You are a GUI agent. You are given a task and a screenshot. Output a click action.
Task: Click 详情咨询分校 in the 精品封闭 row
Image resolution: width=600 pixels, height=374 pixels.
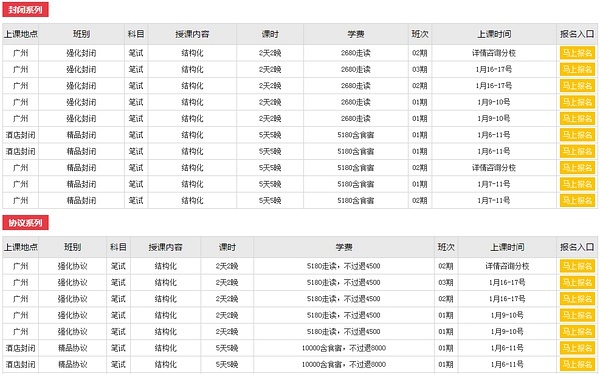click(x=494, y=168)
